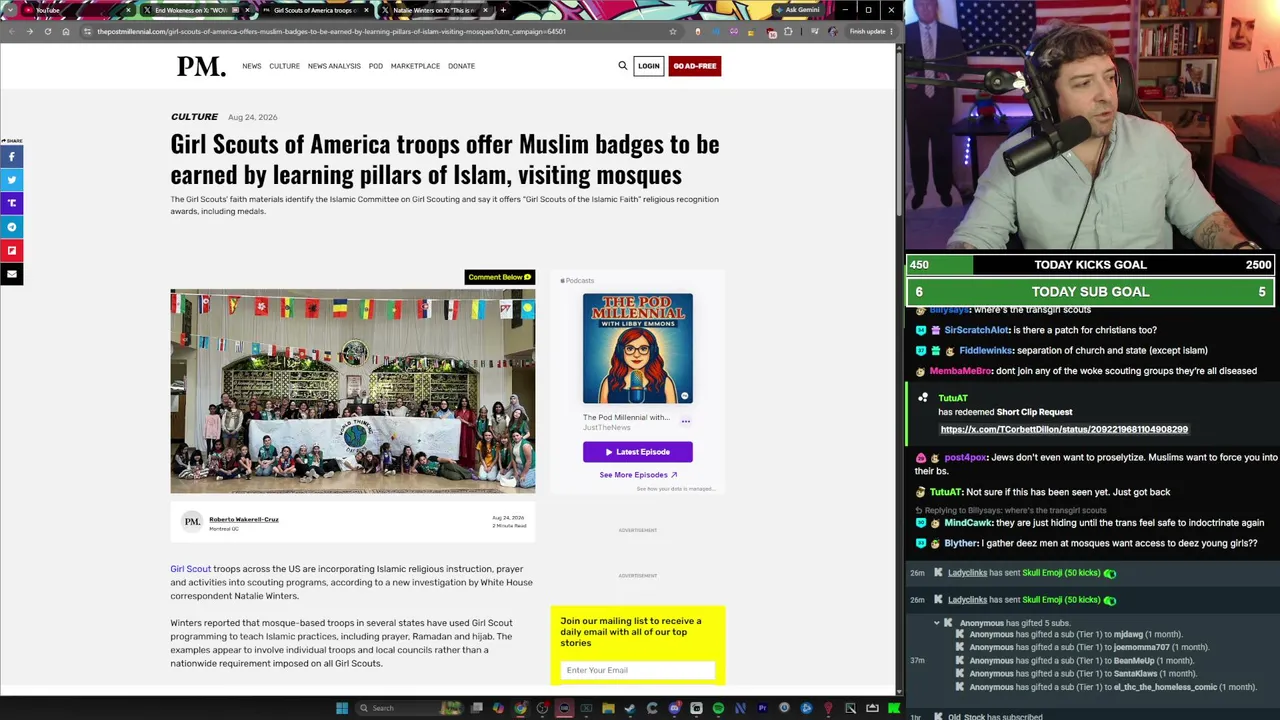
Task: Open Premiere Pro from the taskbar
Action: [x=762, y=708]
